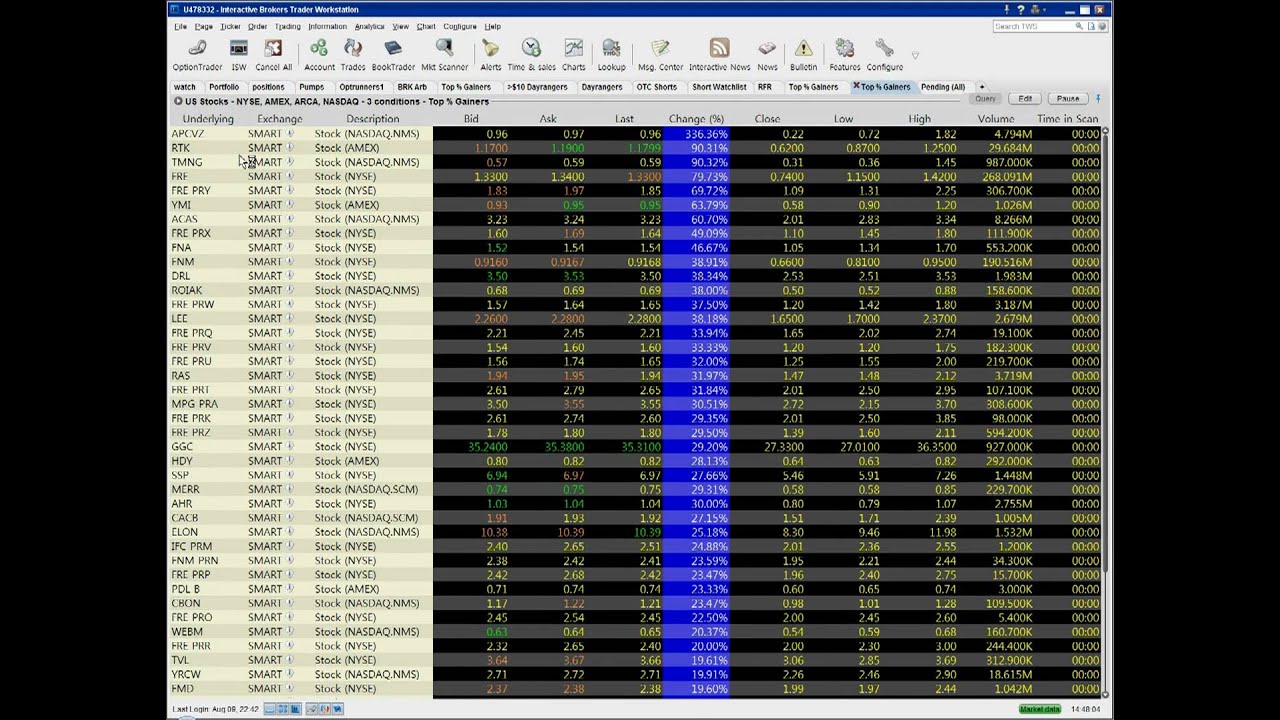Open the Charts tool
The image size is (1280, 720).
coord(573,55)
